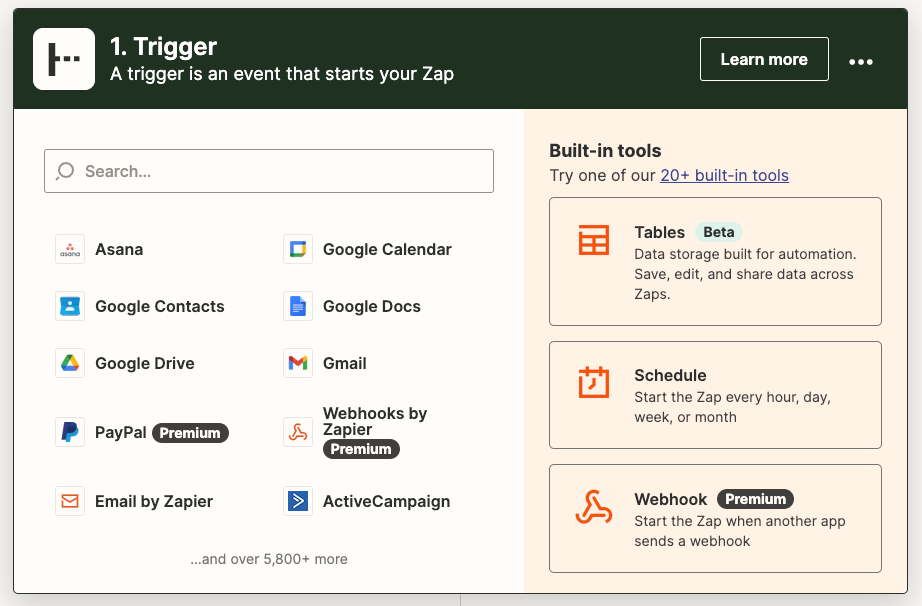The width and height of the screenshot is (922, 606).
Task: Click the '...and over 5,800+ more' text
Action: 269,559
